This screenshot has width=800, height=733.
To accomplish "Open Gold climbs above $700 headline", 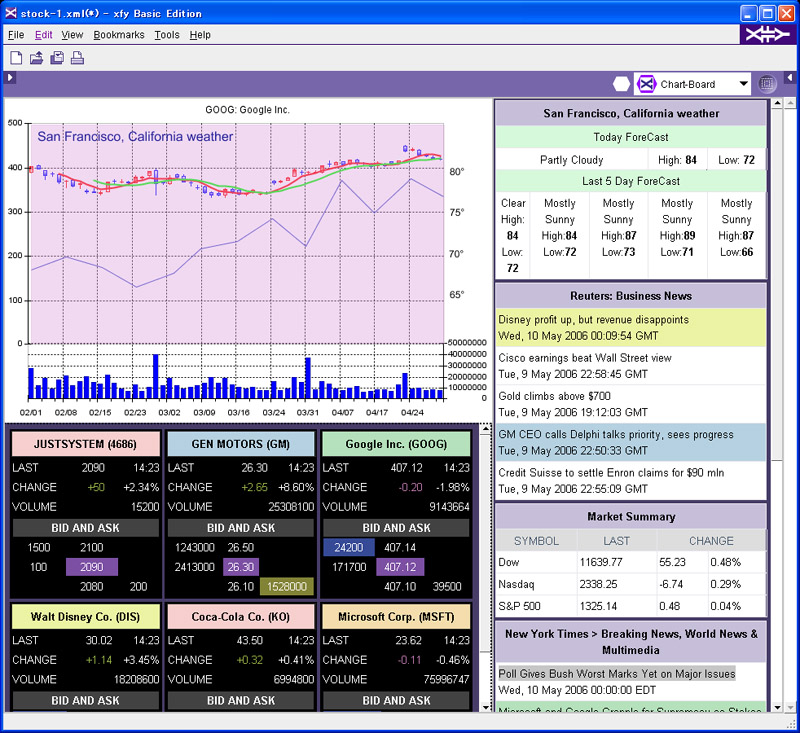I will click(554, 396).
